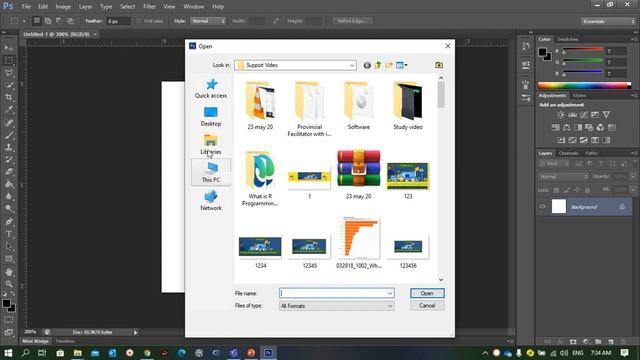The width and height of the screenshot is (640, 360).
Task: Open the Style dropdown in options bar
Action: click(208, 21)
